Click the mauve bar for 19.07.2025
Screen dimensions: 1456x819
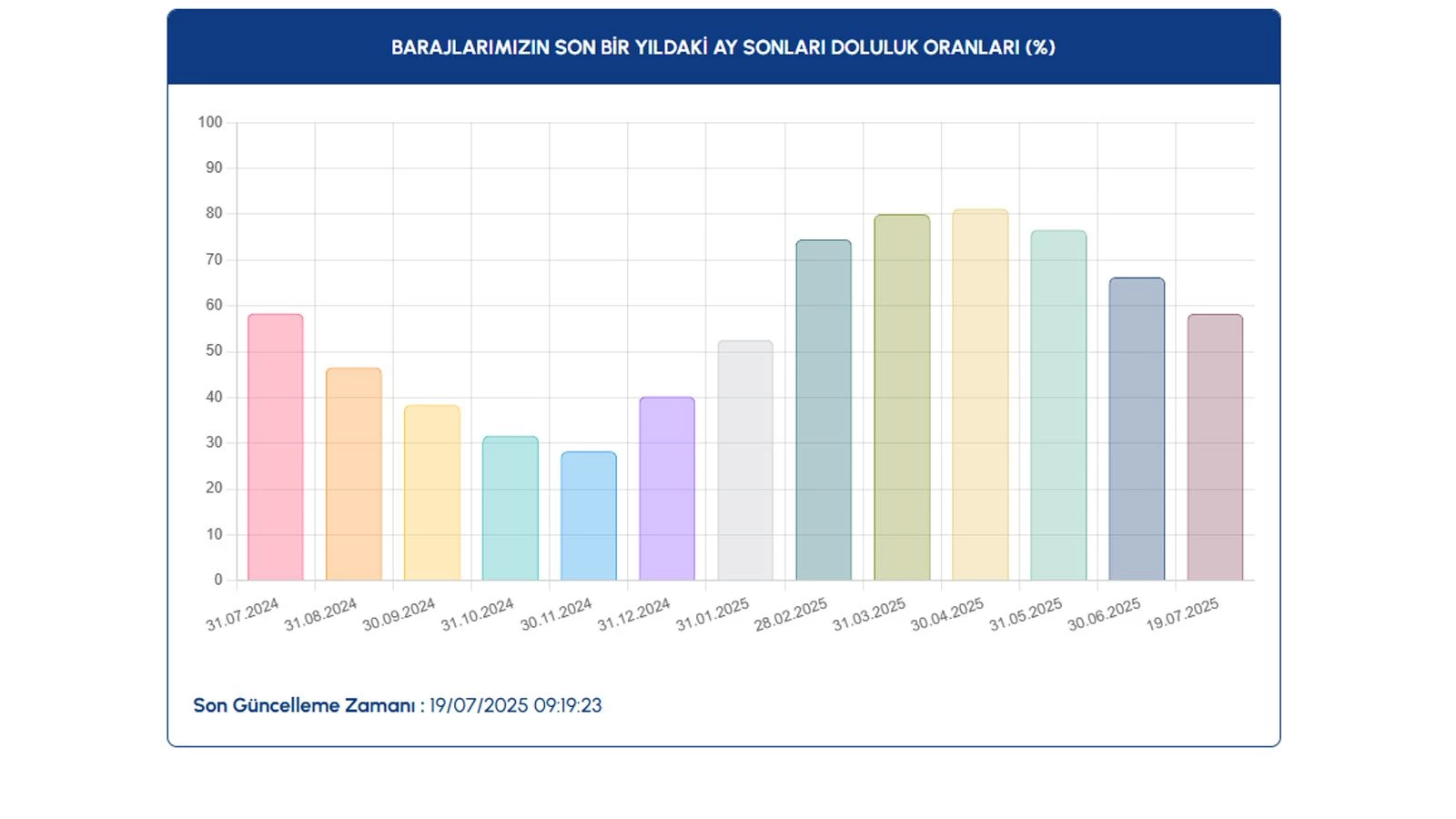pyautogui.click(x=1215, y=447)
